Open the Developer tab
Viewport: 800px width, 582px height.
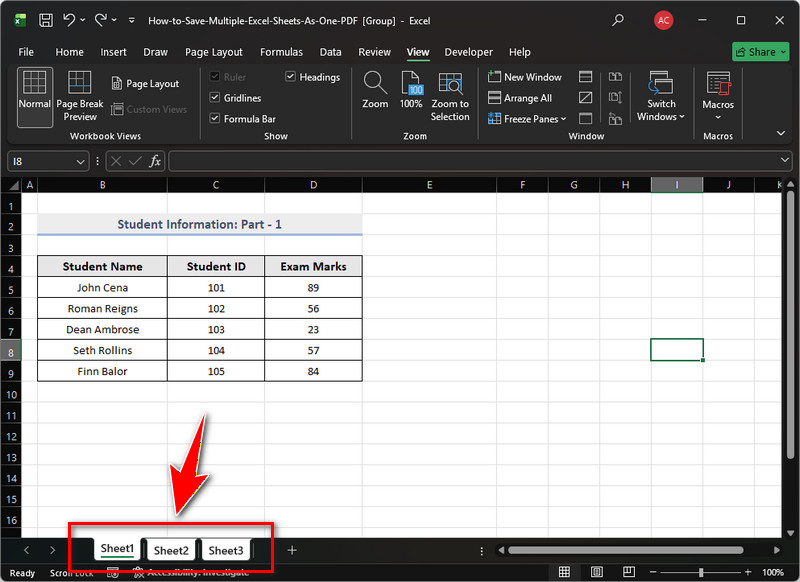(x=468, y=52)
